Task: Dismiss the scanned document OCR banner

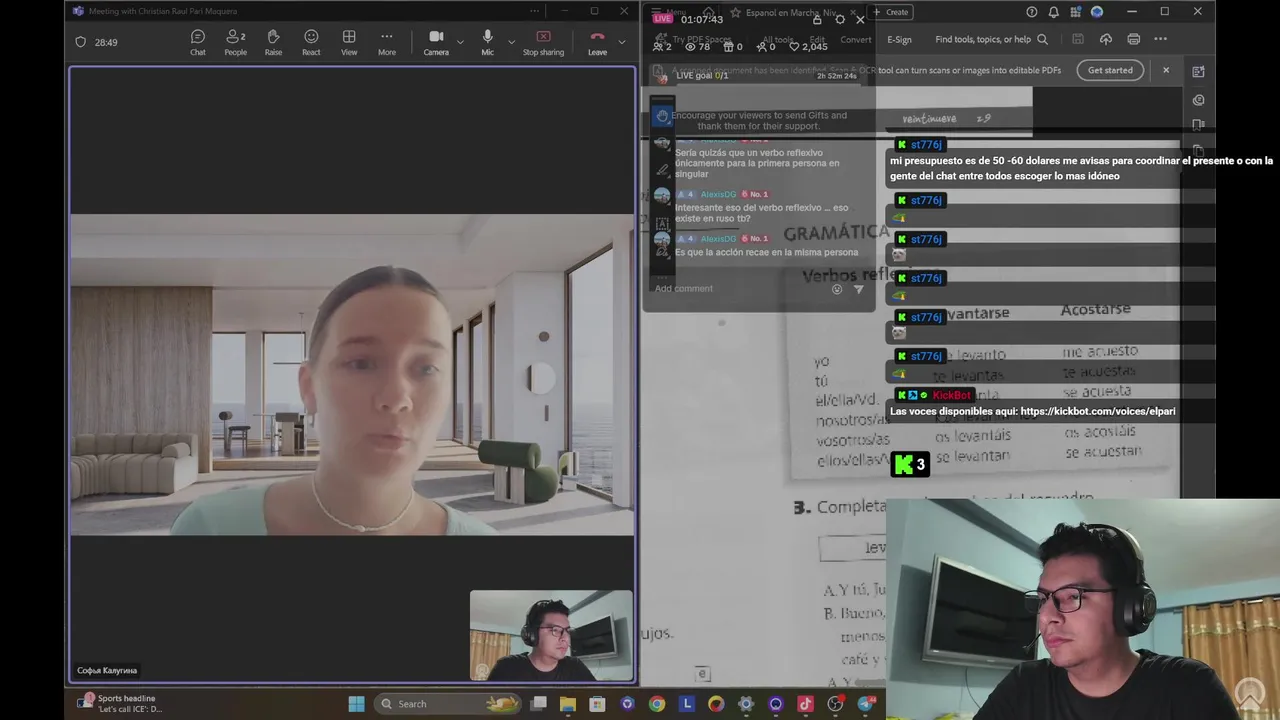Action: pyautogui.click(x=1165, y=70)
